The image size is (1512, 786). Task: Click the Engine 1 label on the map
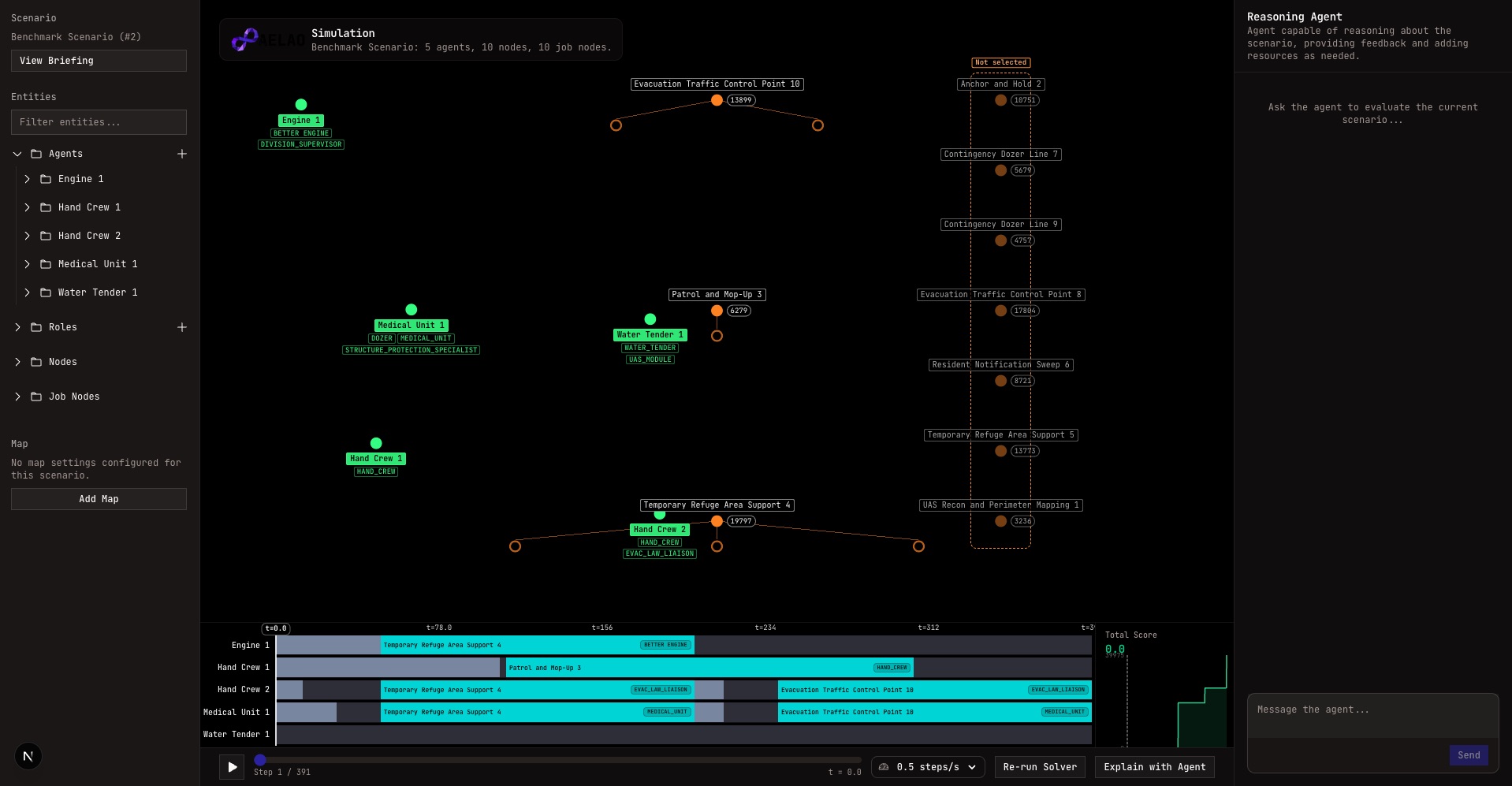tap(301, 121)
